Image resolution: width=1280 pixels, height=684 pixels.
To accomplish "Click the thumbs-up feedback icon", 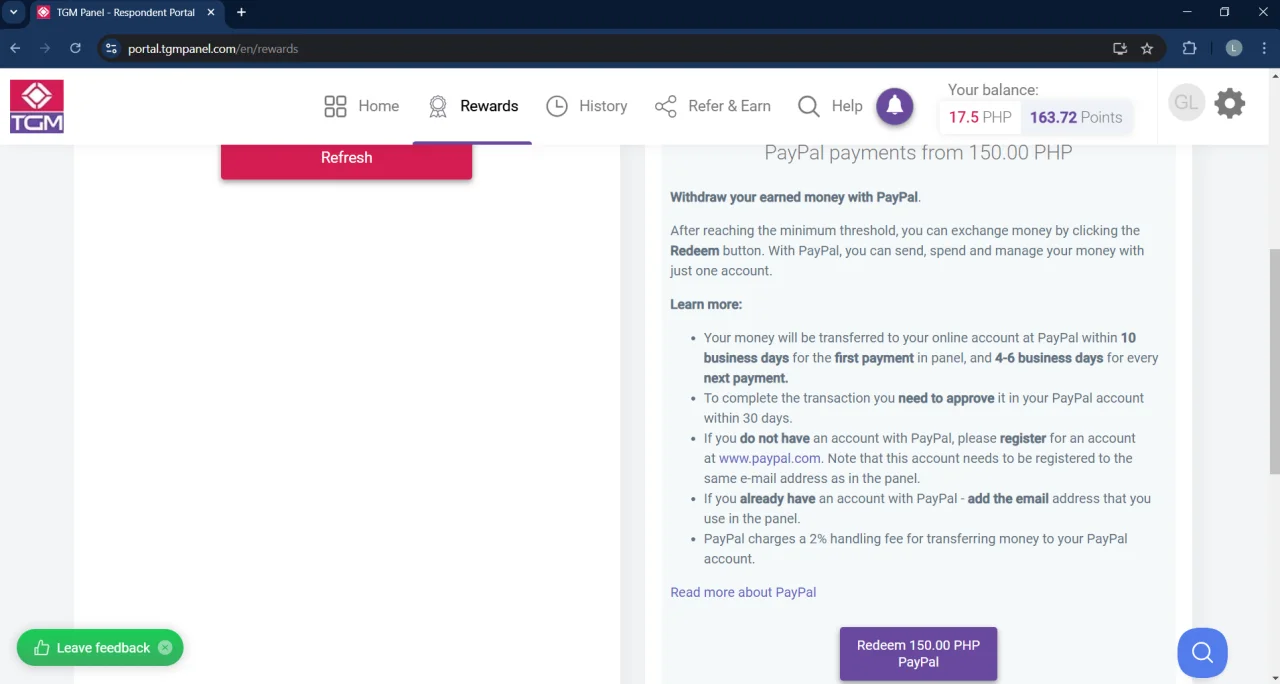I will (x=42, y=648).
